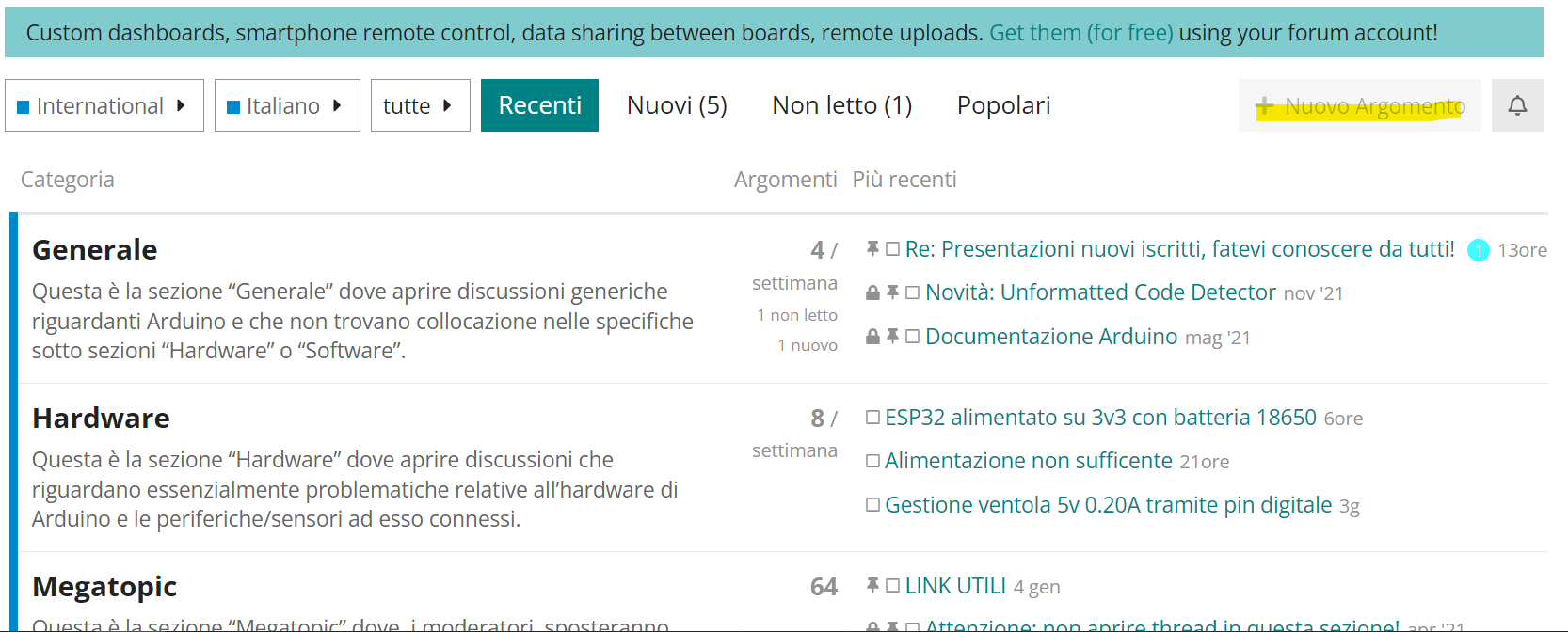Tick checkbox beside ESP32 alimentato topic
Screen dimensions: 1568x632
[872, 418]
